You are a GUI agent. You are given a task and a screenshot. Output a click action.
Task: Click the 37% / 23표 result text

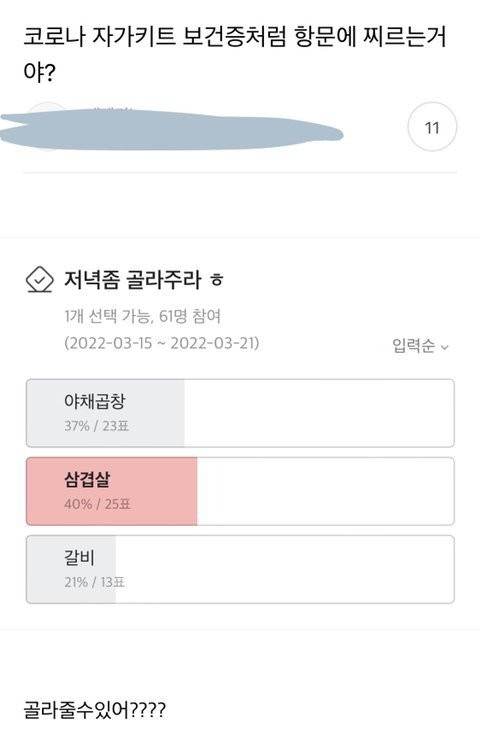pos(97,426)
